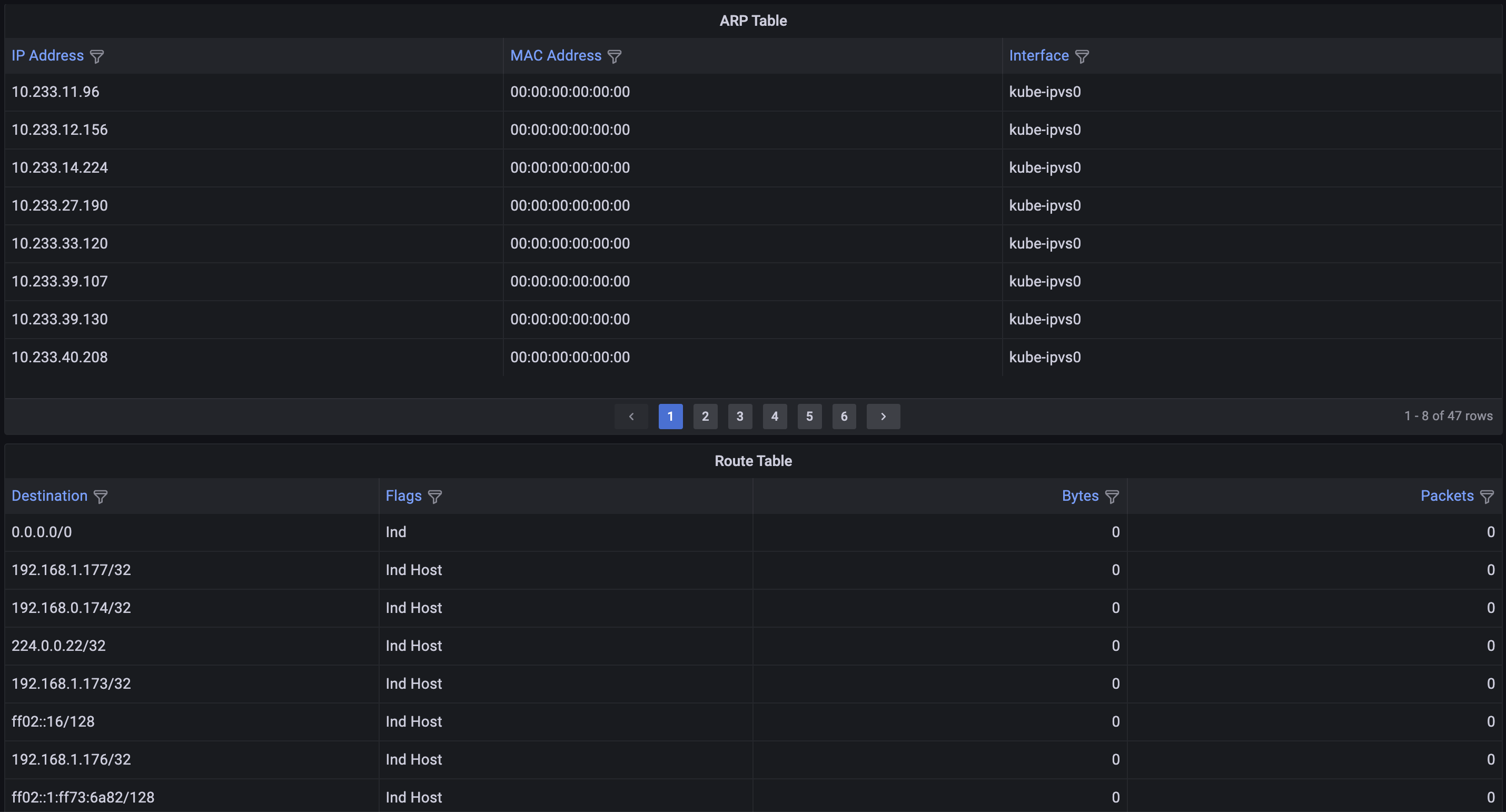1506x812 pixels.
Task: Open the Destination column filter
Action: click(x=101, y=497)
